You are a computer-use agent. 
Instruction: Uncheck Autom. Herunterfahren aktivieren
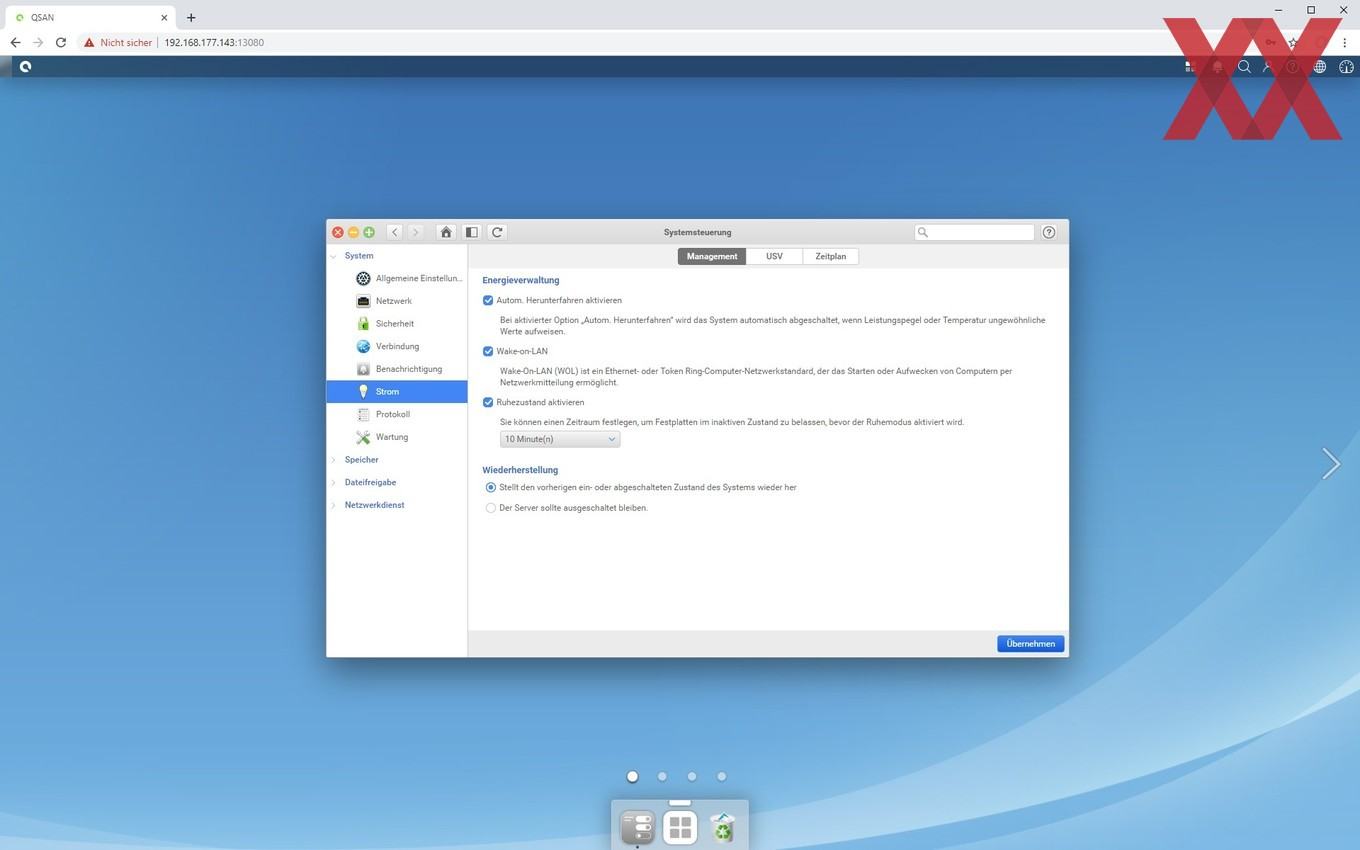point(488,300)
